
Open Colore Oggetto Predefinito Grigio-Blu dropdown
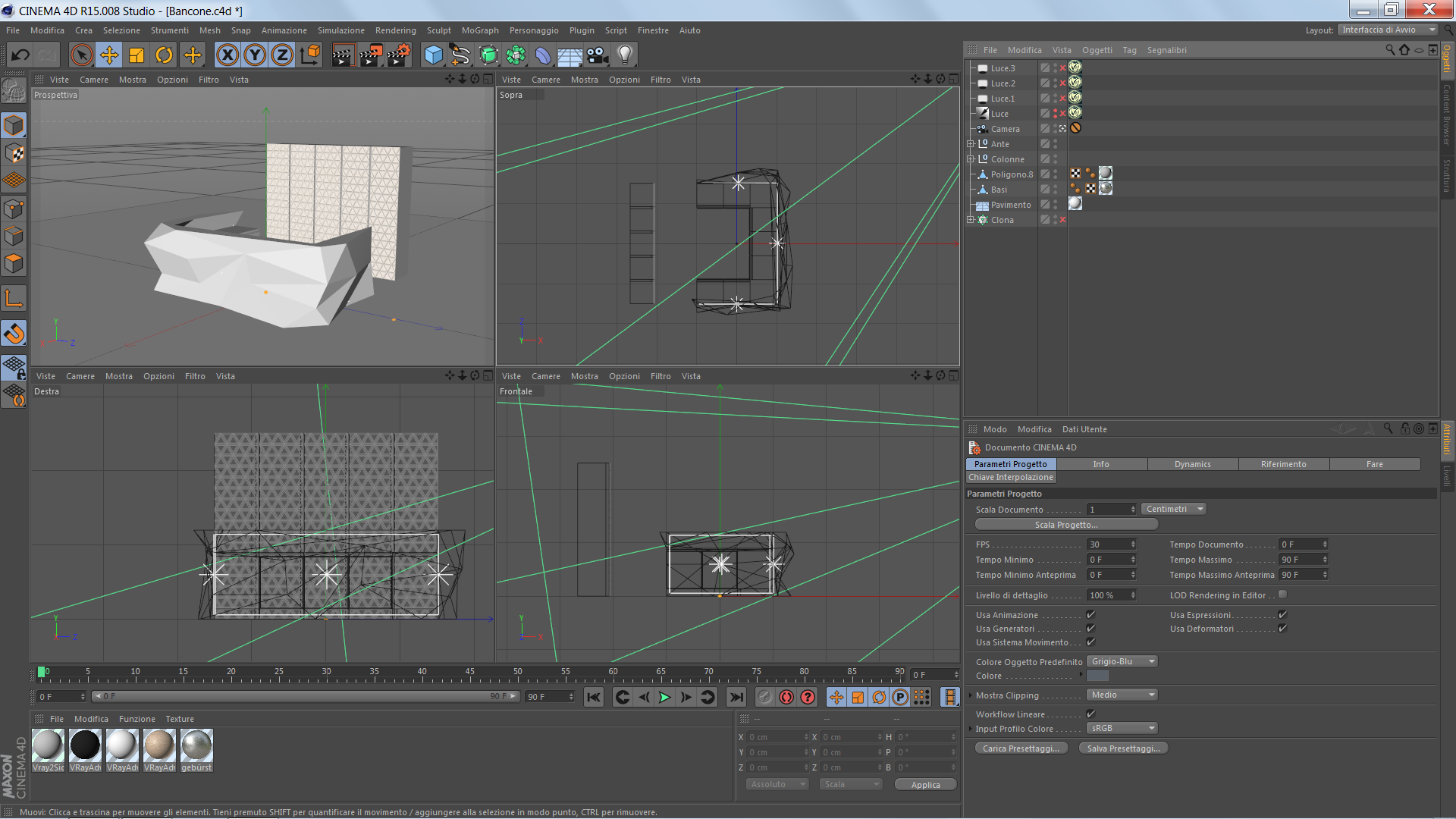(x=1122, y=662)
